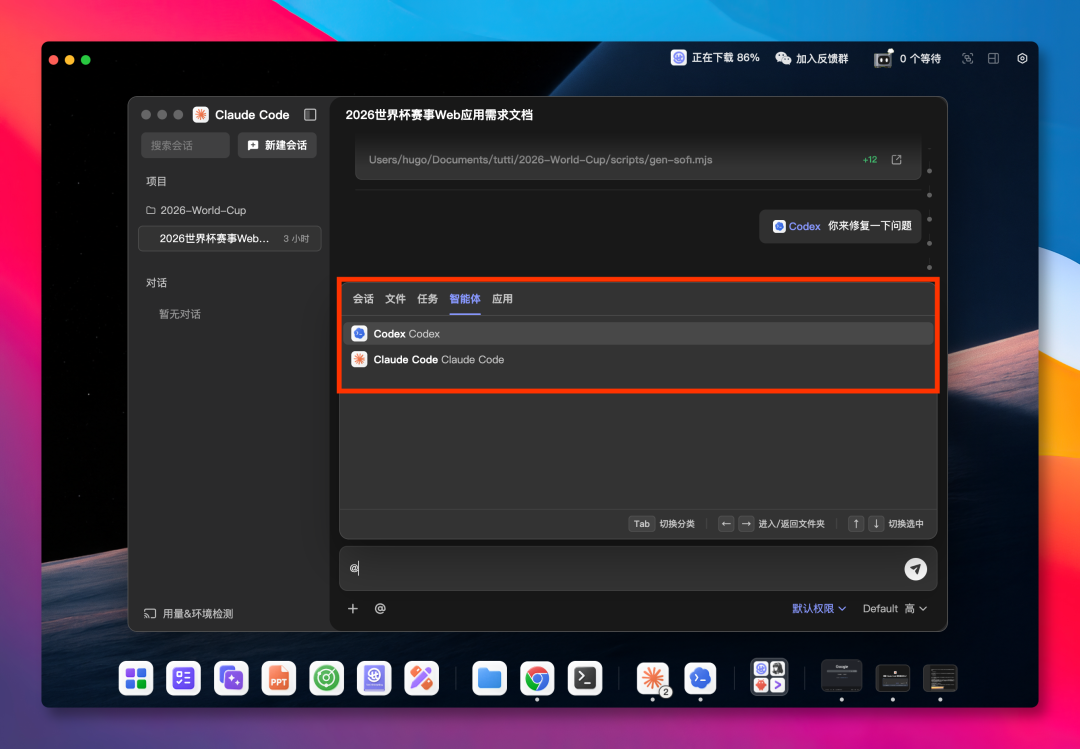Click the 你来修复一下问题 message bubble text
This screenshot has width=1080, height=749.
click(x=869, y=226)
